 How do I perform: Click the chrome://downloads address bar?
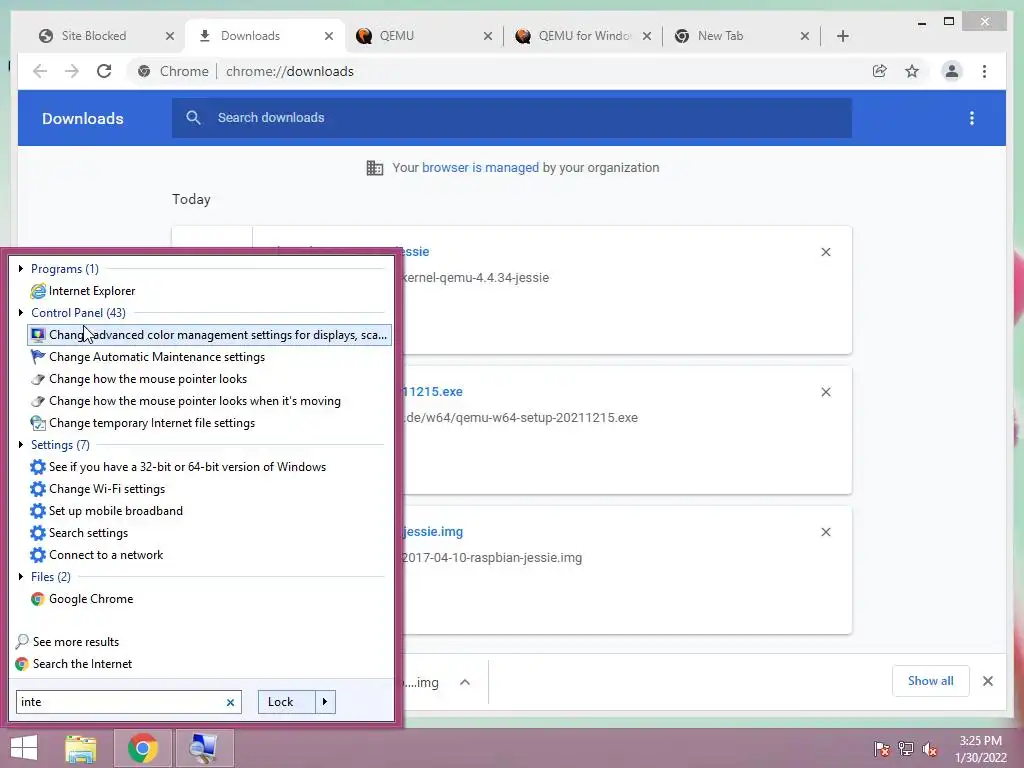click(496, 71)
